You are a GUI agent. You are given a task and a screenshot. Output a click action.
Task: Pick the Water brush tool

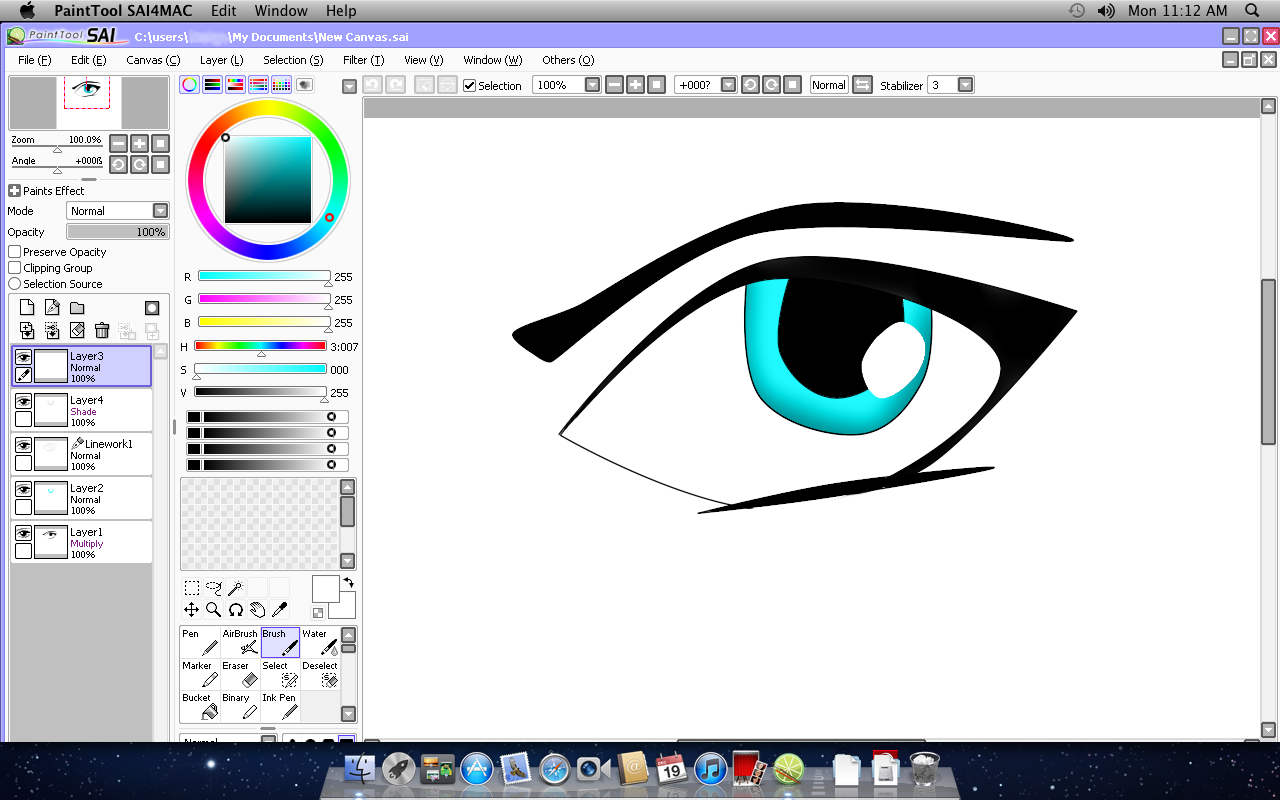click(320, 642)
